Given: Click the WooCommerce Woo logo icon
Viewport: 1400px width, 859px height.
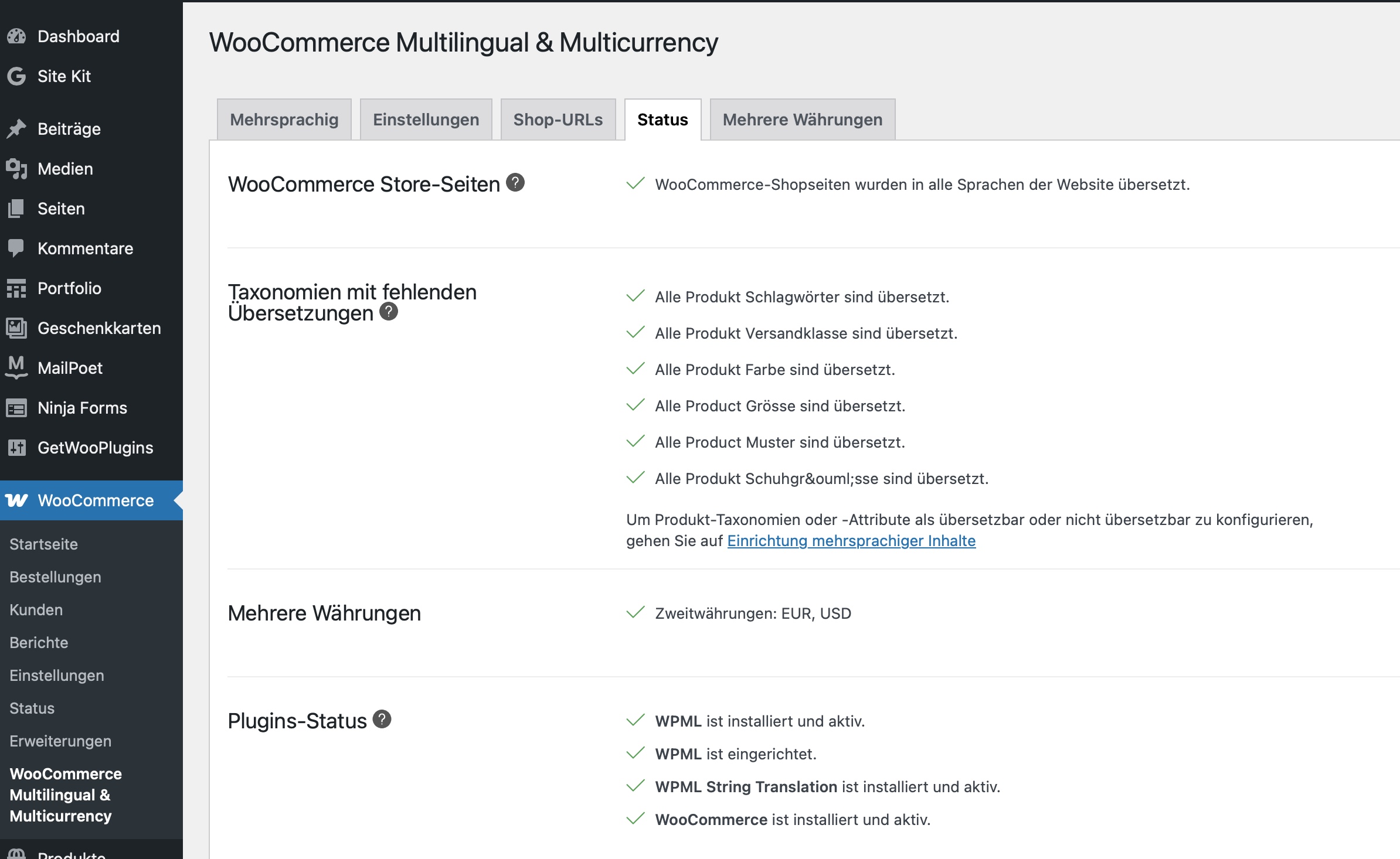Looking at the screenshot, I should click(x=16, y=500).
